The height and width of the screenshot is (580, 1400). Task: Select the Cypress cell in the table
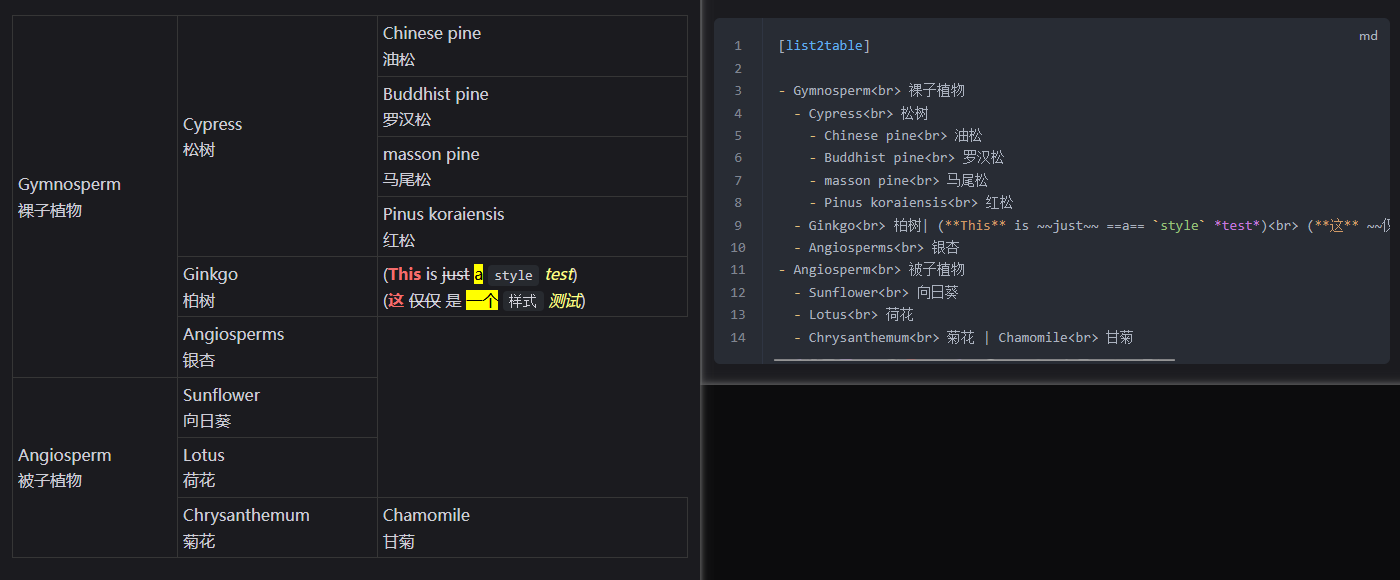tap(277, 136)
